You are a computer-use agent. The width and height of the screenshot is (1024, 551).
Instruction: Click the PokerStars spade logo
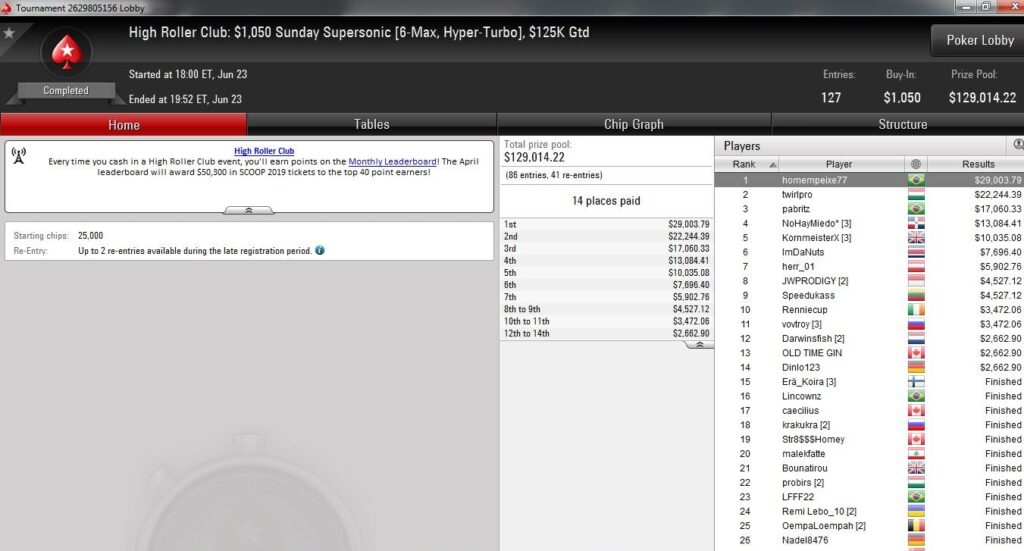click(67, 53)
